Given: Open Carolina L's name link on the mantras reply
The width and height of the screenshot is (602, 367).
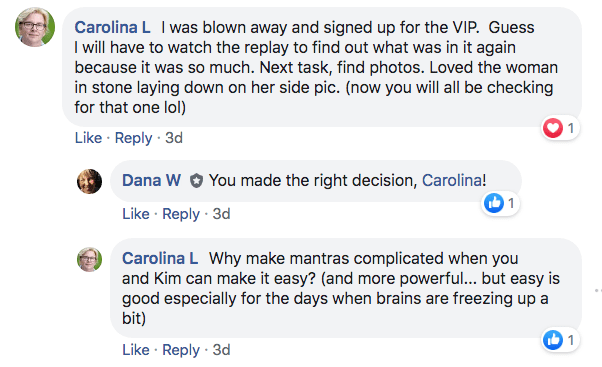Looking at the screenshot, I should pyautogui.click(x=160, y=259).
